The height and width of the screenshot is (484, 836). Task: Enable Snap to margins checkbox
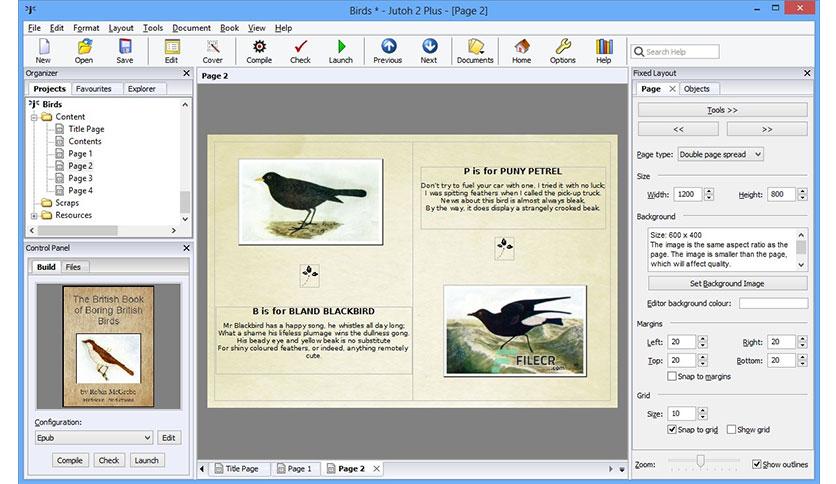tap(672, 376)
